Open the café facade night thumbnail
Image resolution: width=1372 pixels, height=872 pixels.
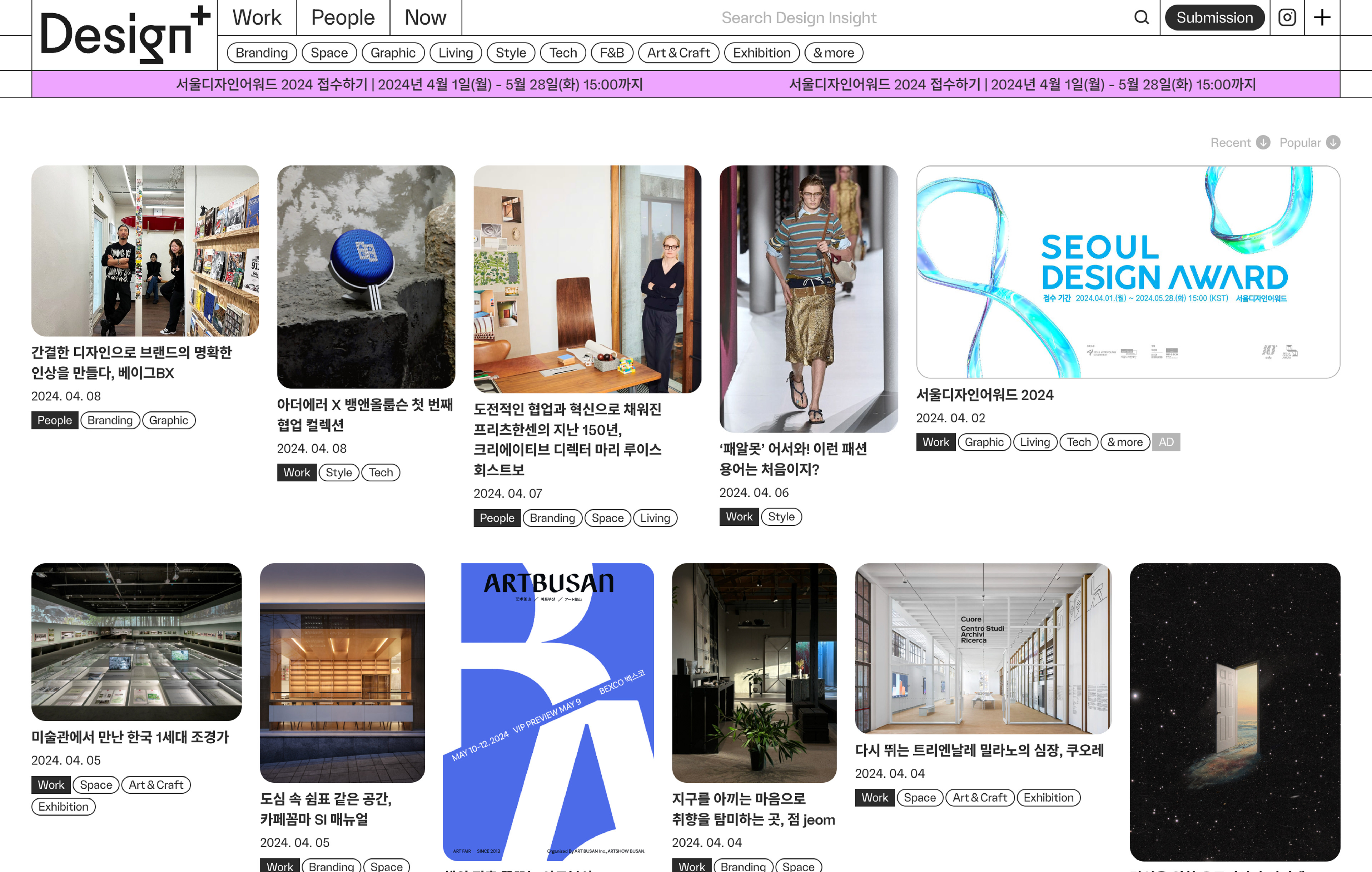(x=342, y=673)
